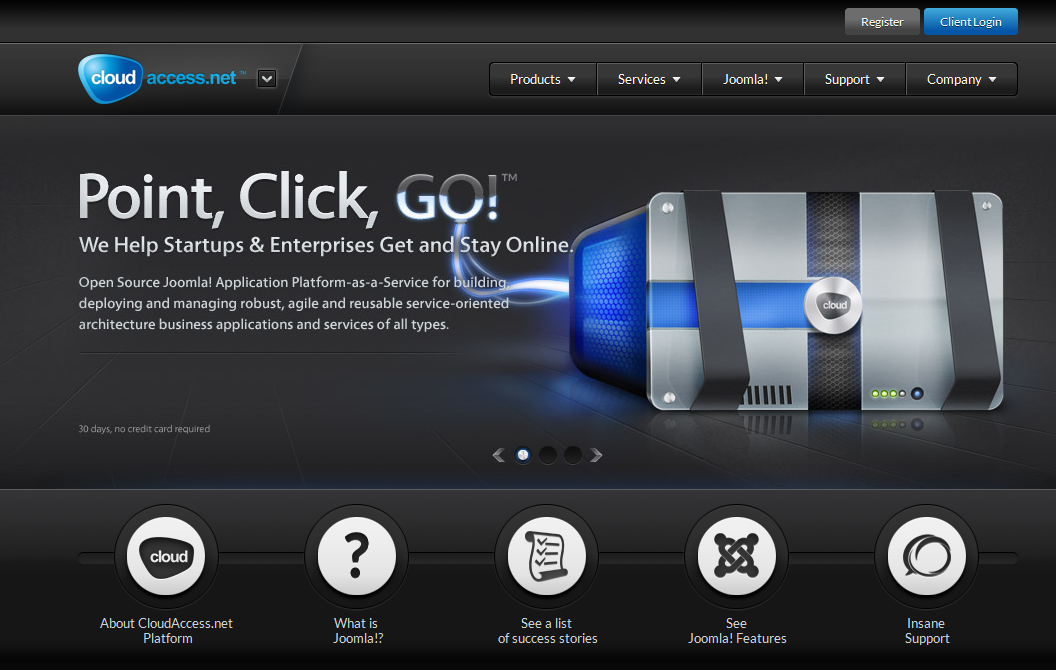
Task: Click the cloud platform round icon
Action: tap(166, 556)
